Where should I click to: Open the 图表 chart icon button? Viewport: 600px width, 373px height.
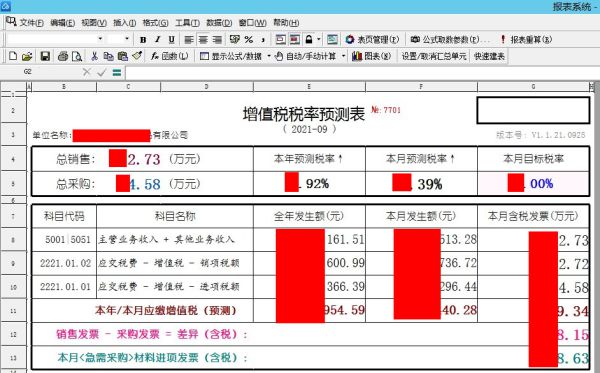click(372, 56)
